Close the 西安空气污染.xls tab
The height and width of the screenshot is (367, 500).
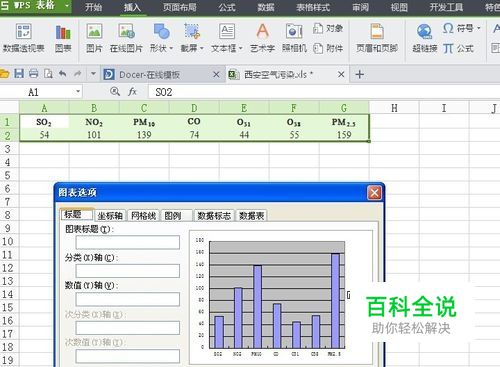coord(341,74)
